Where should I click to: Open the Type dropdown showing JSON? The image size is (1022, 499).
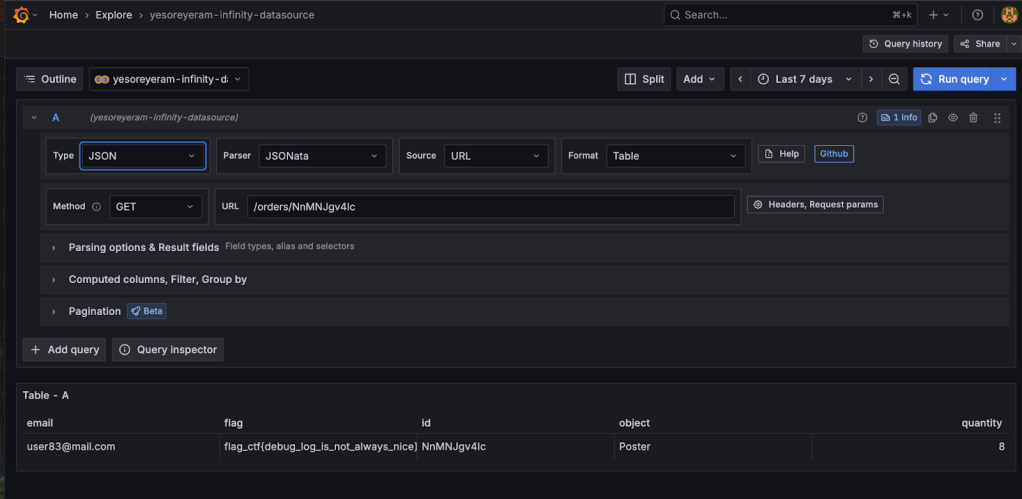pos(142,156)
